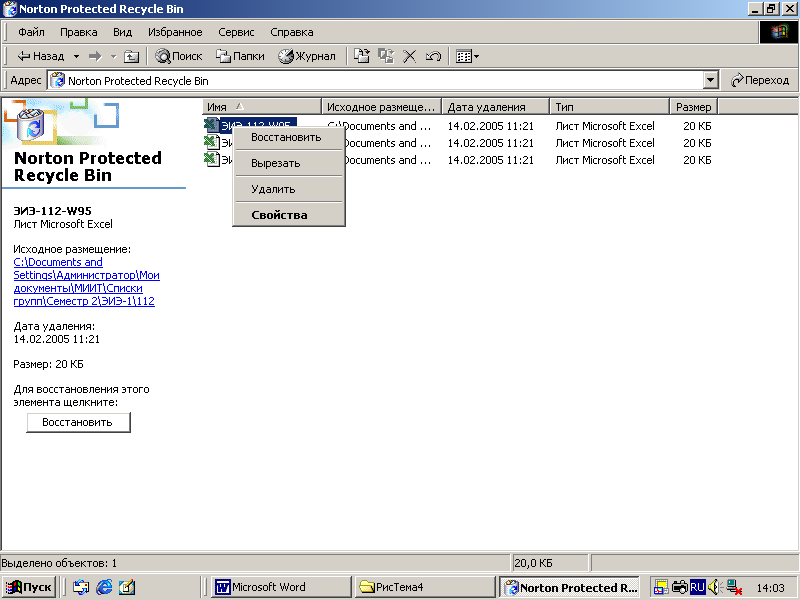The image size is (800, 600).
Task: Click the Forward arrow toolbar button
Action: coord(95,56)
